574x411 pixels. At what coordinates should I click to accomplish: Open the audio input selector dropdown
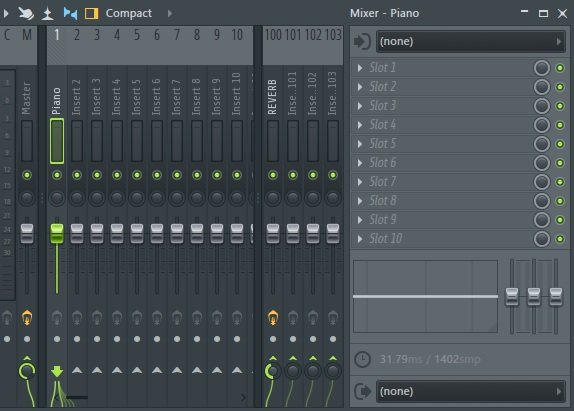(x=470, y=41)
